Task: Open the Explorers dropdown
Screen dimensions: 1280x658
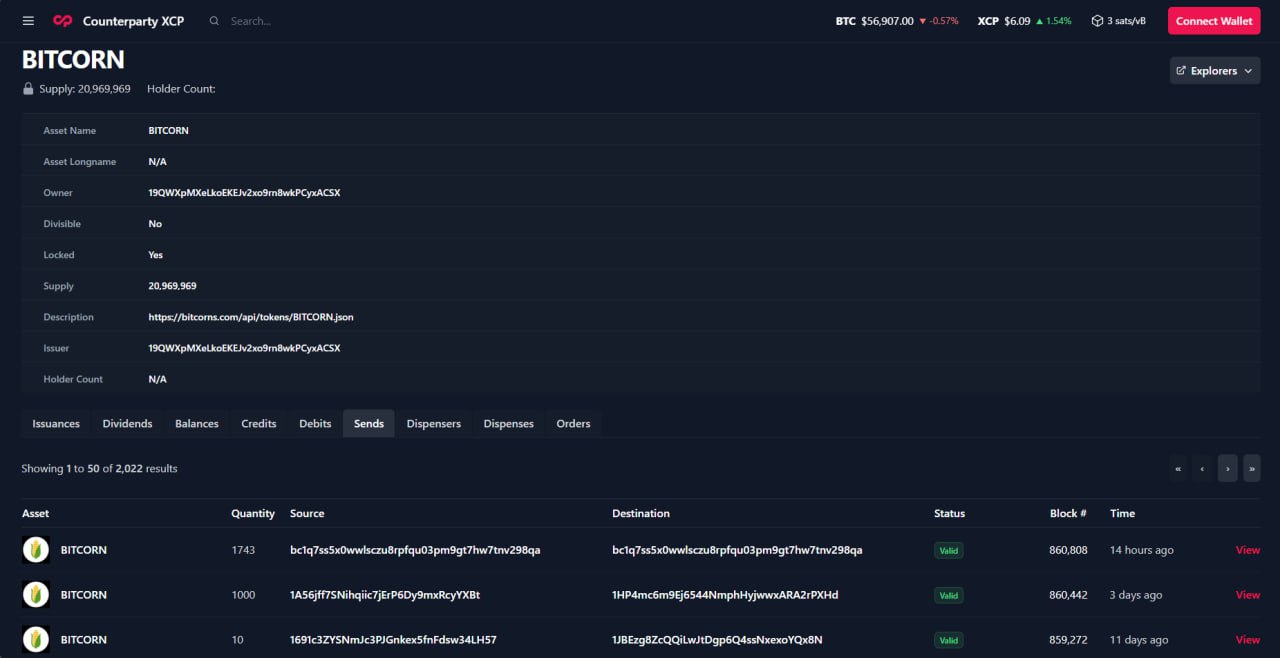Action: point(1215,71)
